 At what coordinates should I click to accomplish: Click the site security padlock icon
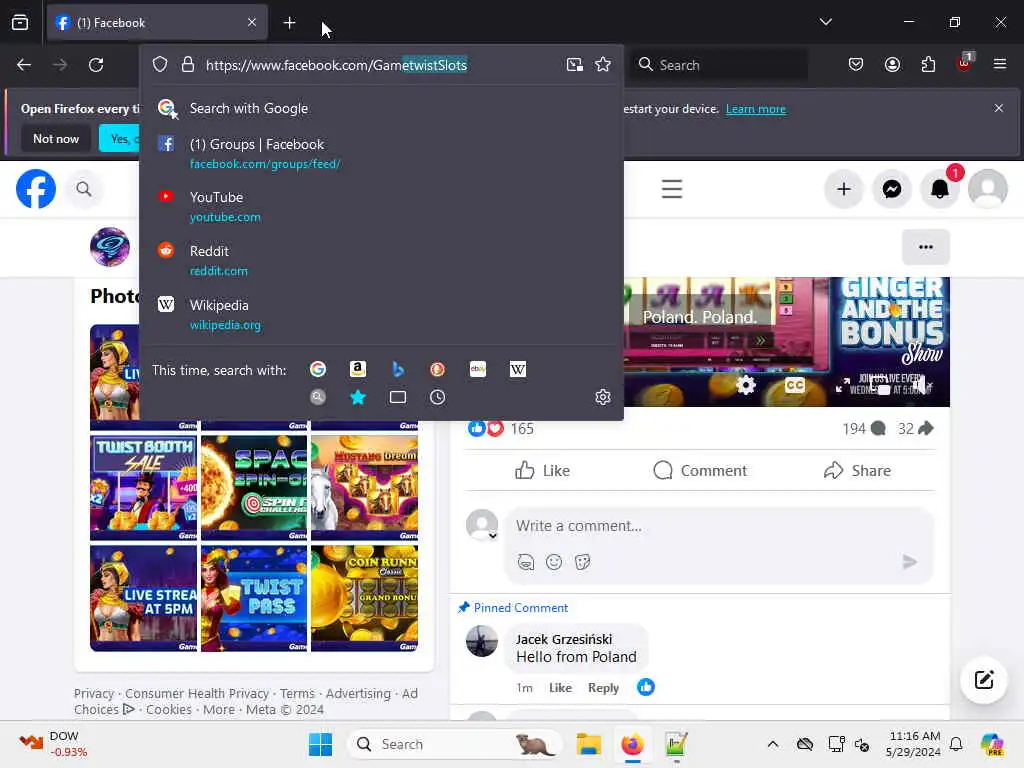click(188, 65)
